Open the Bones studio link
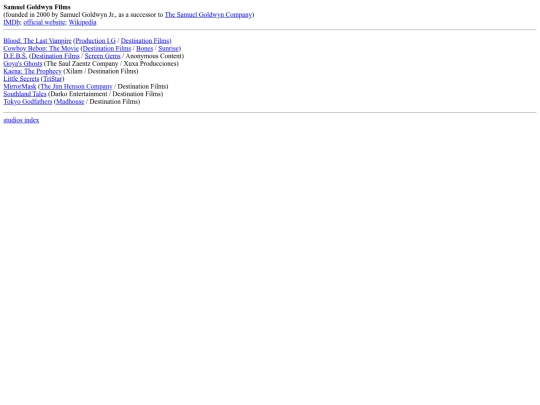Screen dimensions: 540x405 145,49
